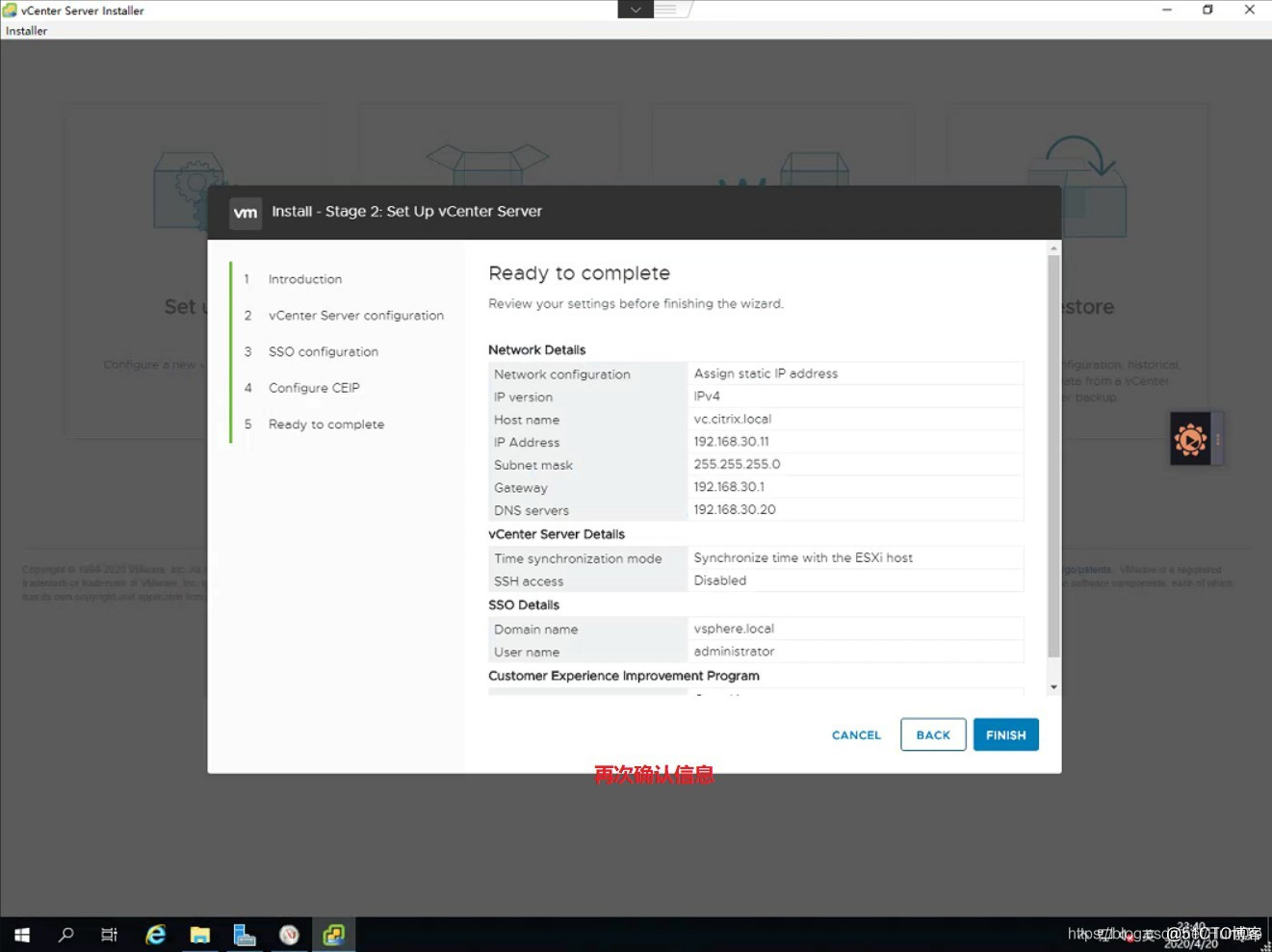Click the User name value administrator
Viewport: 1272px width, 952px height.
tap(734, 652)
